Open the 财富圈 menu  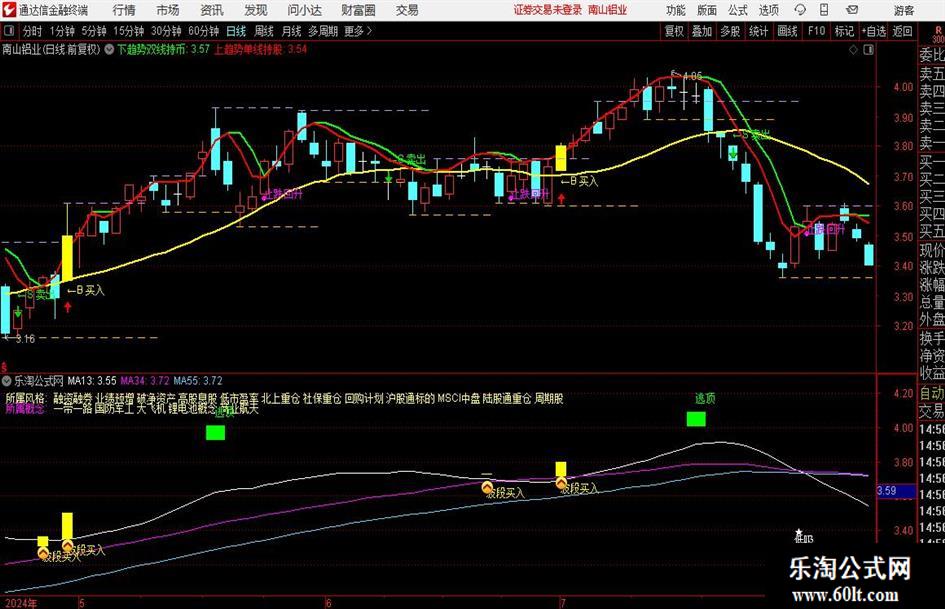(x=358, y=10)
